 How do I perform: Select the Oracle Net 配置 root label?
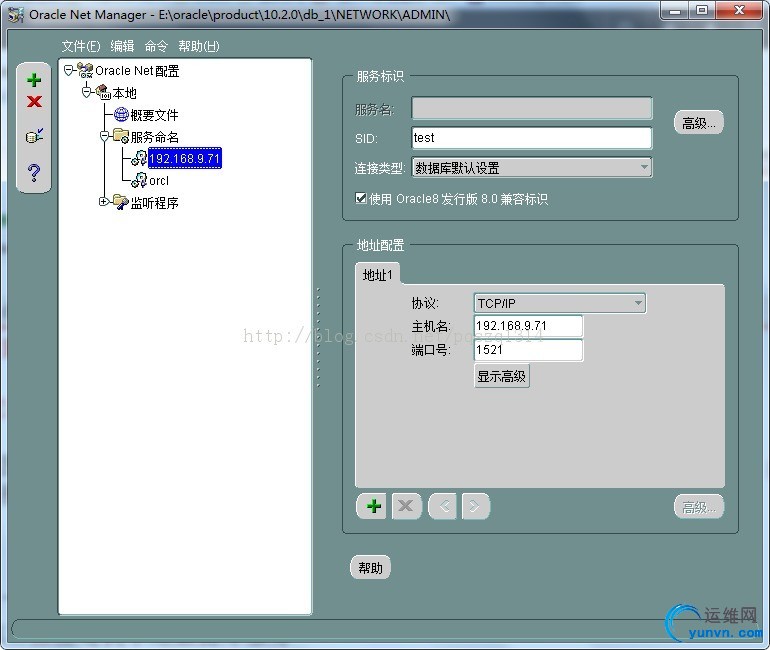pyautogui.click(x=137, y=71)
